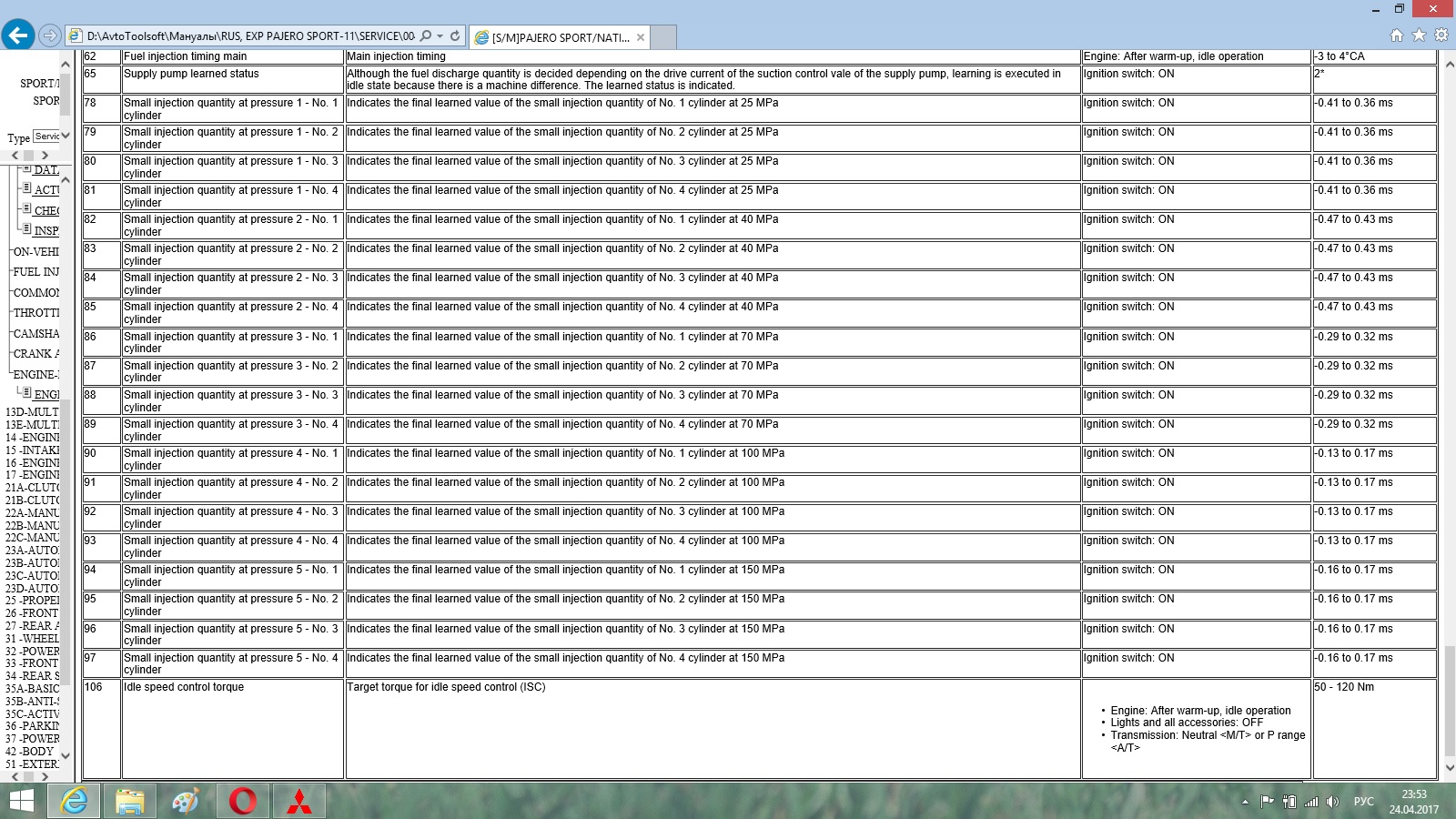Open a new blank tab
Viewport: 1456px width, 819px height.
click(x=663, y=37)
